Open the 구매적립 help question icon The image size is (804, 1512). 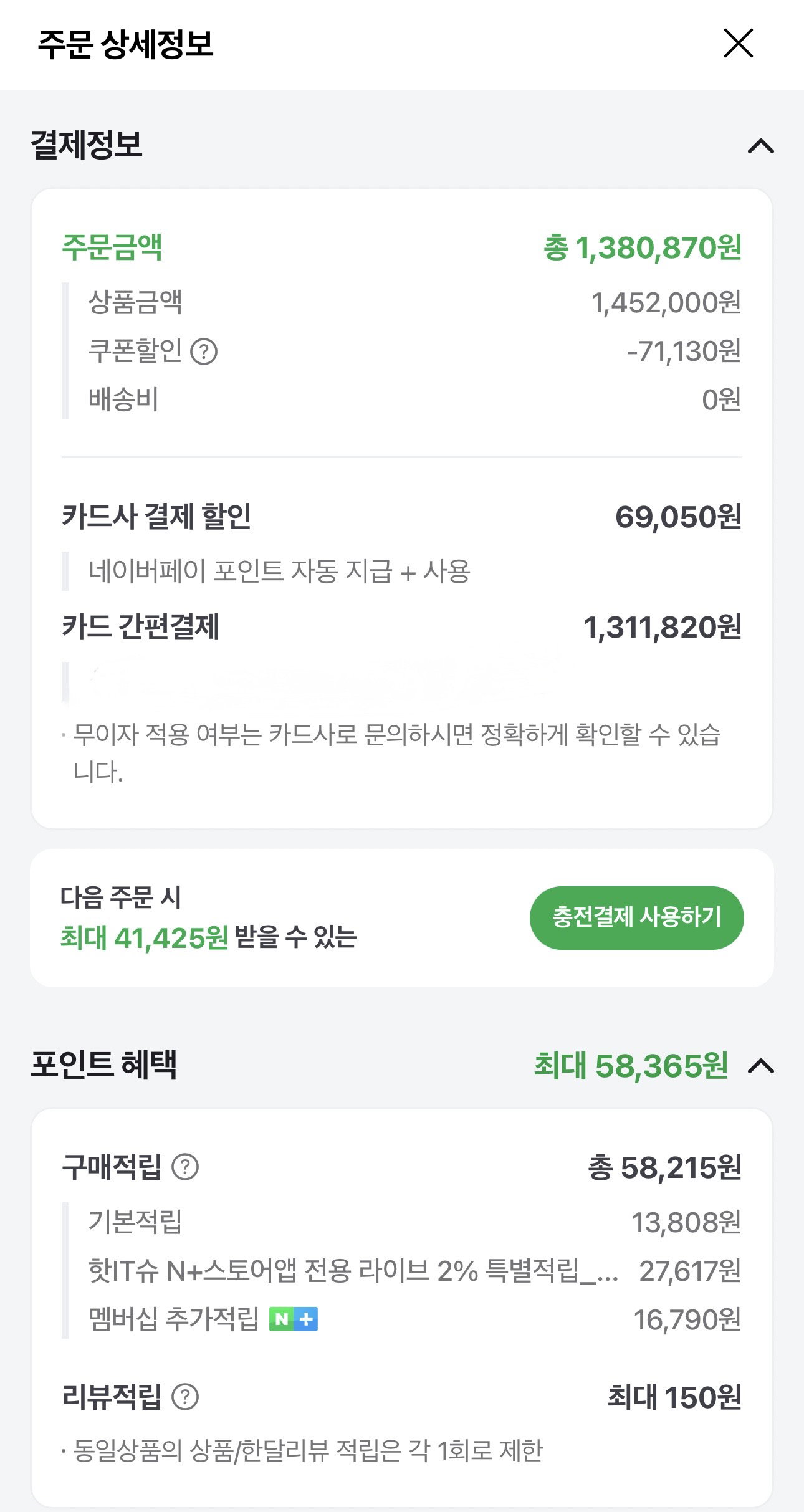pyautogui.click(x=185, y=1167)
